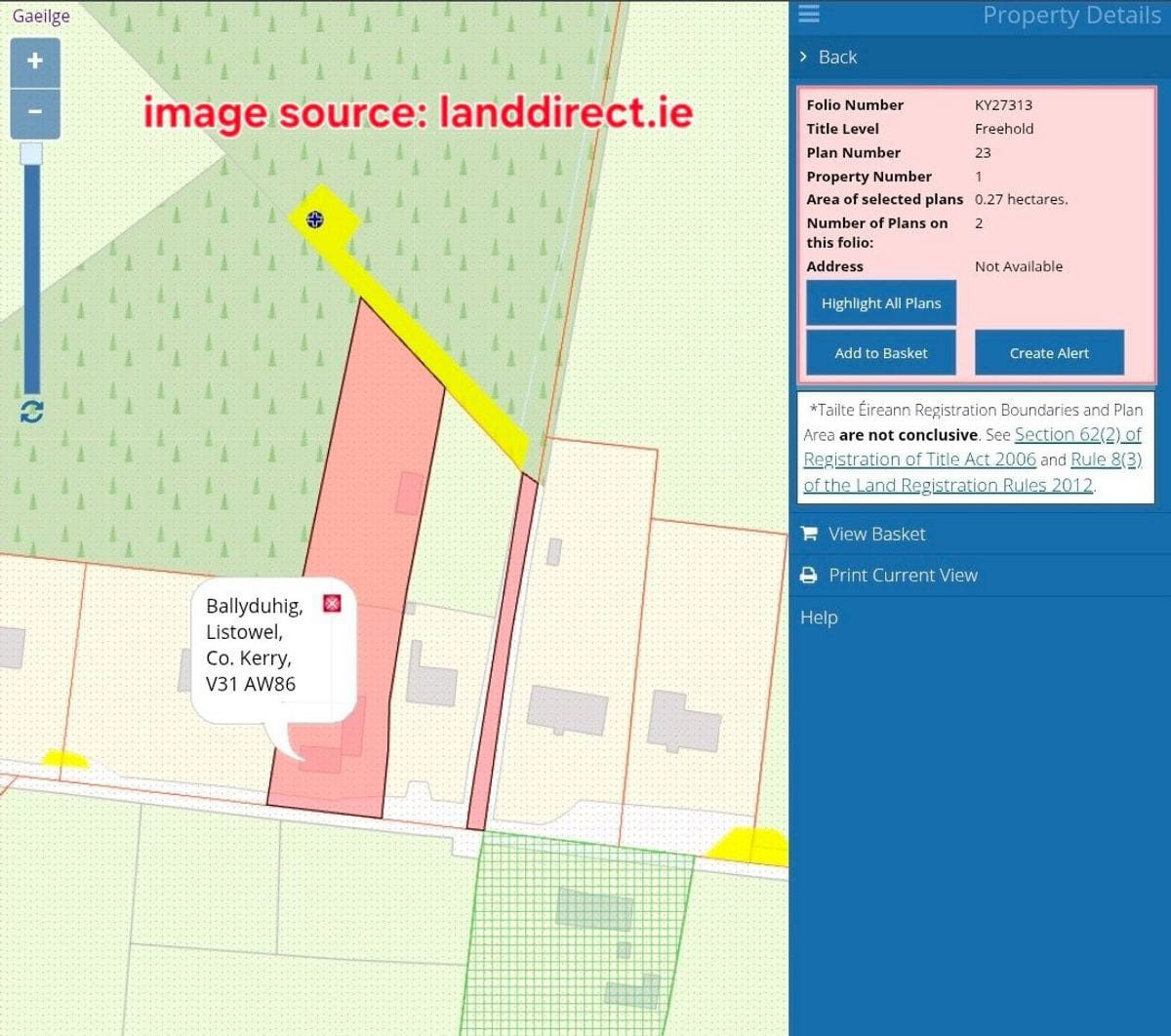Click the zoom level slider handle
The image size is (1171, 1036).
(32, 153)
